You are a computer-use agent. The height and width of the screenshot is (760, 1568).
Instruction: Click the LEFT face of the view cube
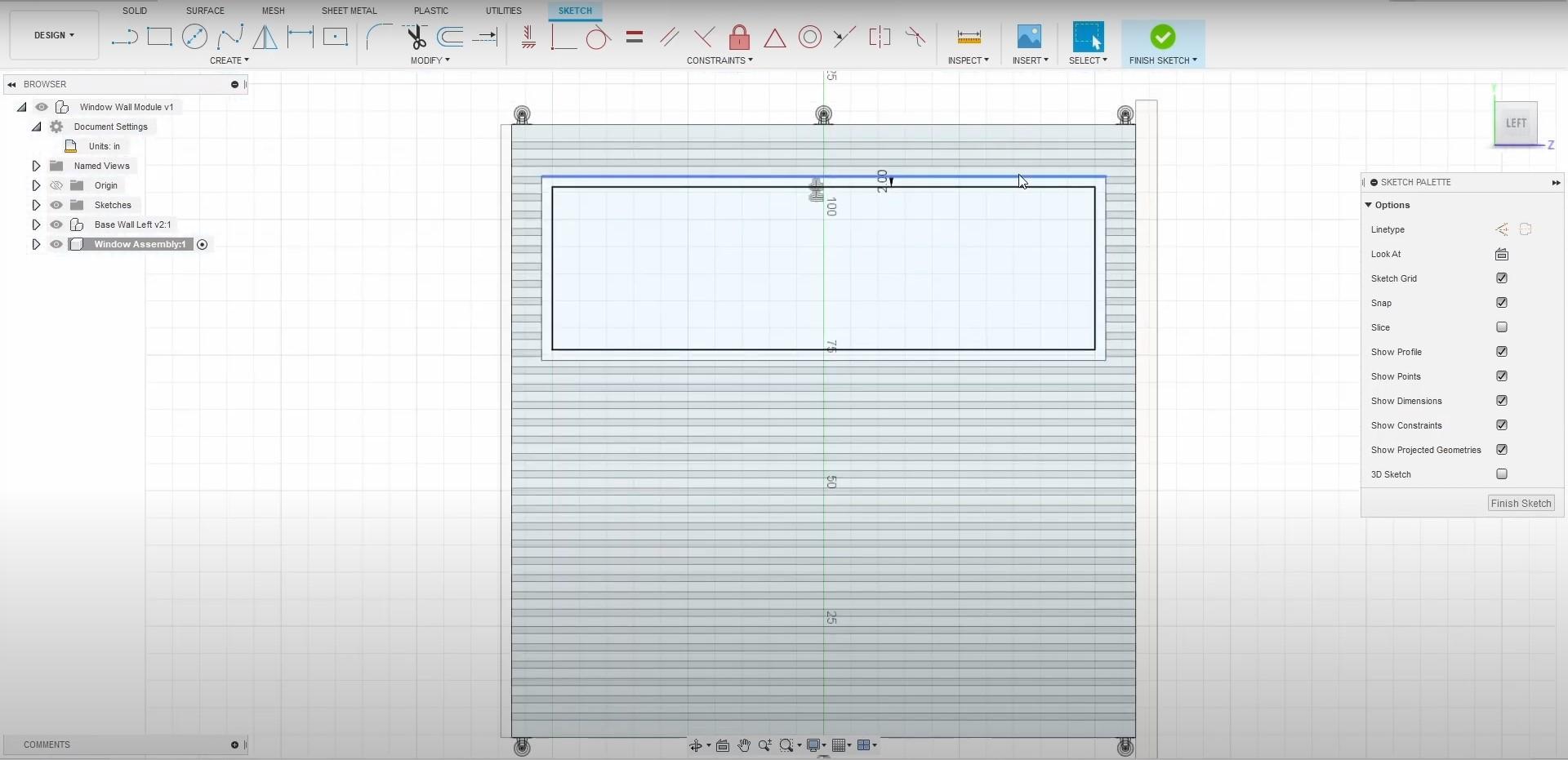click(1516, 123)
